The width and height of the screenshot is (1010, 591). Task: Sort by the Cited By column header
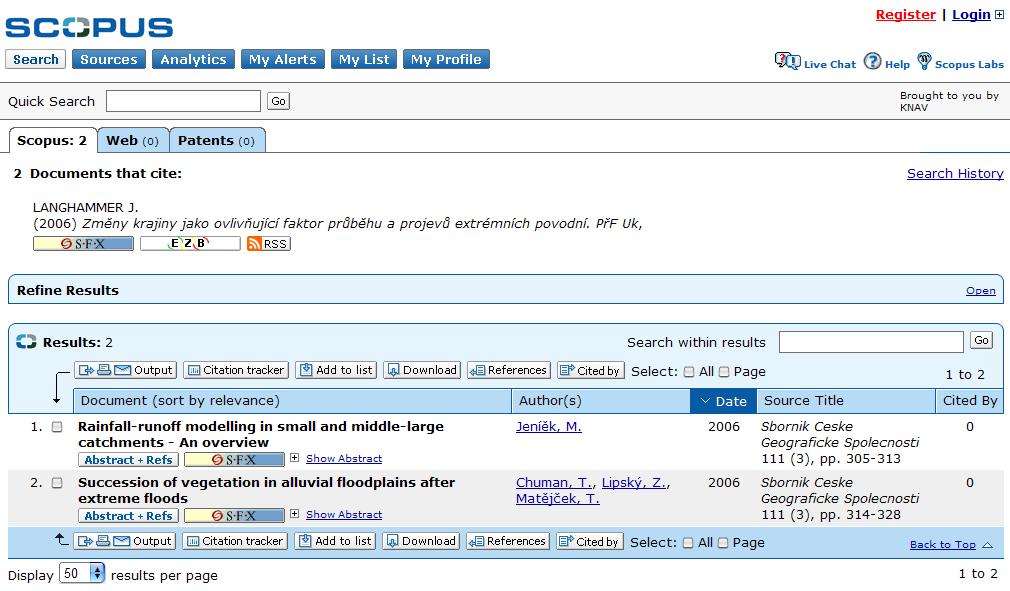969,400
